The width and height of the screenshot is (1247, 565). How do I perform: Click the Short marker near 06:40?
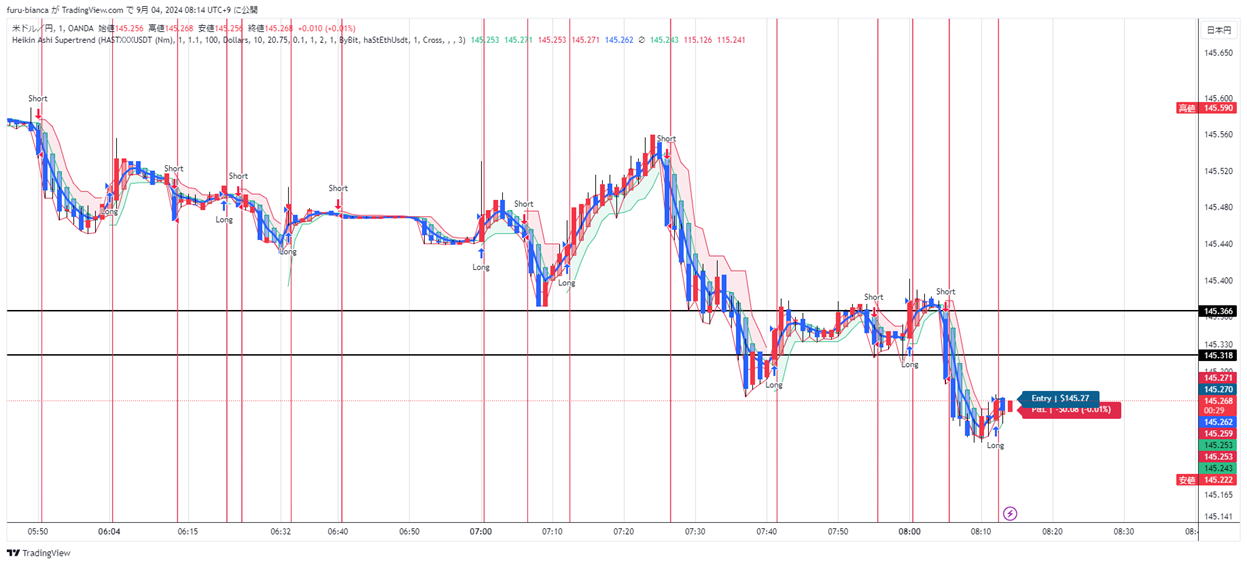pos(338,201)
